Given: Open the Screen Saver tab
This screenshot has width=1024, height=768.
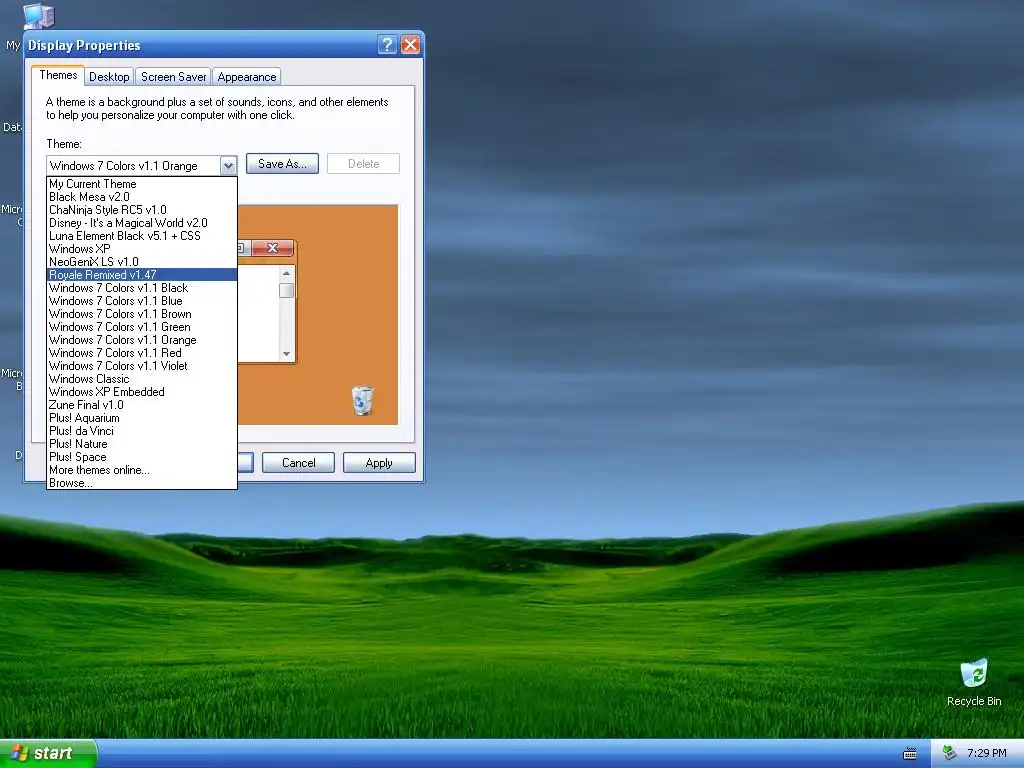Looking at the screenshot, I should (173, 76).
